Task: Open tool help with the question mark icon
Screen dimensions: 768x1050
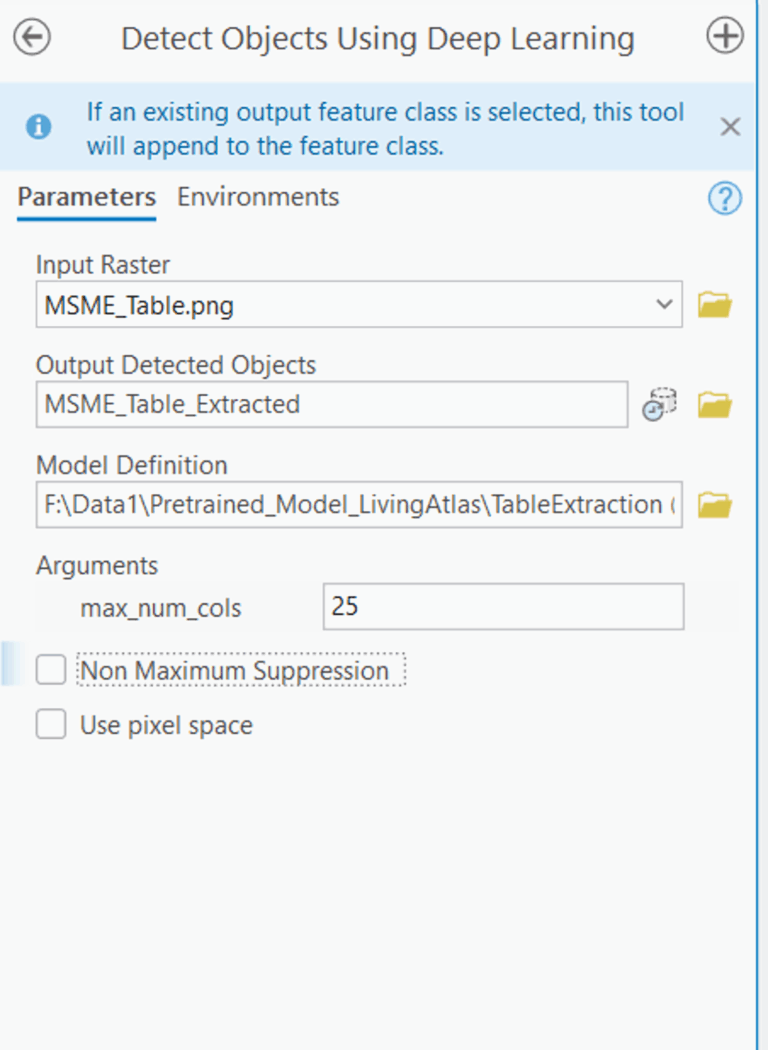Action: [x=724, y=198]
